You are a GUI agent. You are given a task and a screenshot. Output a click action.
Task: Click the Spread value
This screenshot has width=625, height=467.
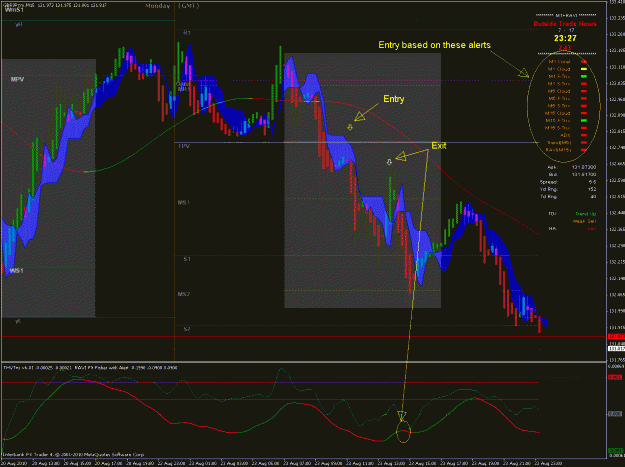[x=592, y=182]
